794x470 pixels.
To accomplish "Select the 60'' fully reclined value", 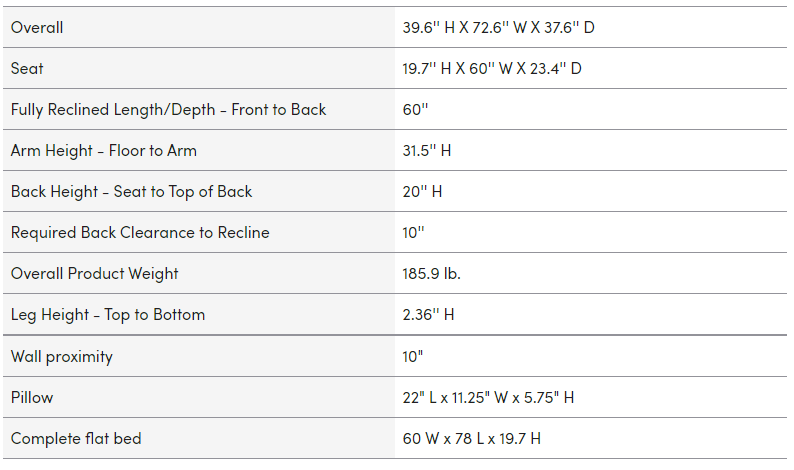I will pyautogui.click(x=415, y=110).
